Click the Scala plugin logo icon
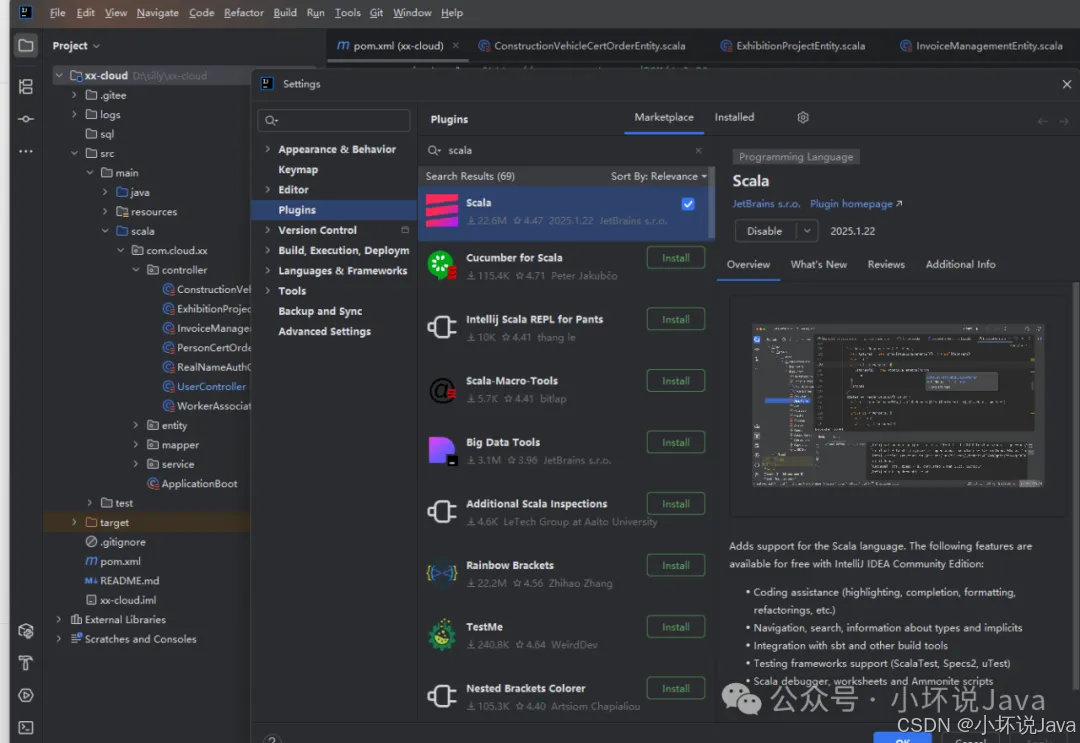 pyautogui.click(x=442, y=211)
